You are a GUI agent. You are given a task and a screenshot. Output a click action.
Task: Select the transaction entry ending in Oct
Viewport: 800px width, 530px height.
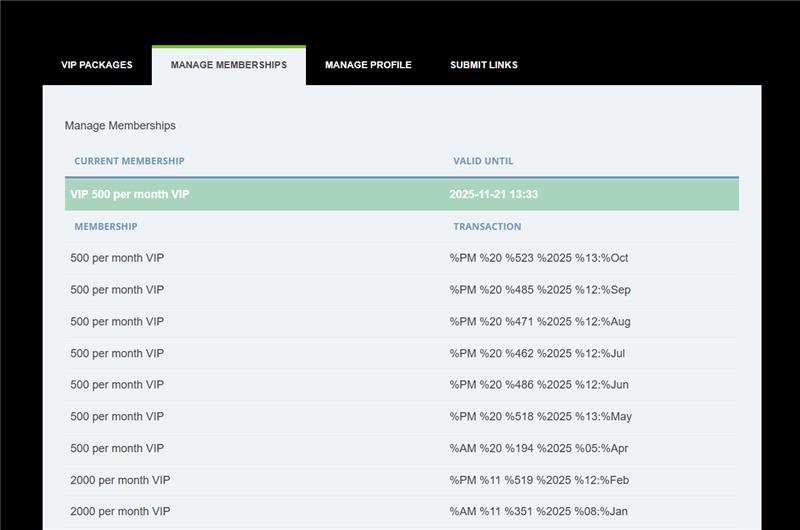pyautogui.click(x=539, y=258)
